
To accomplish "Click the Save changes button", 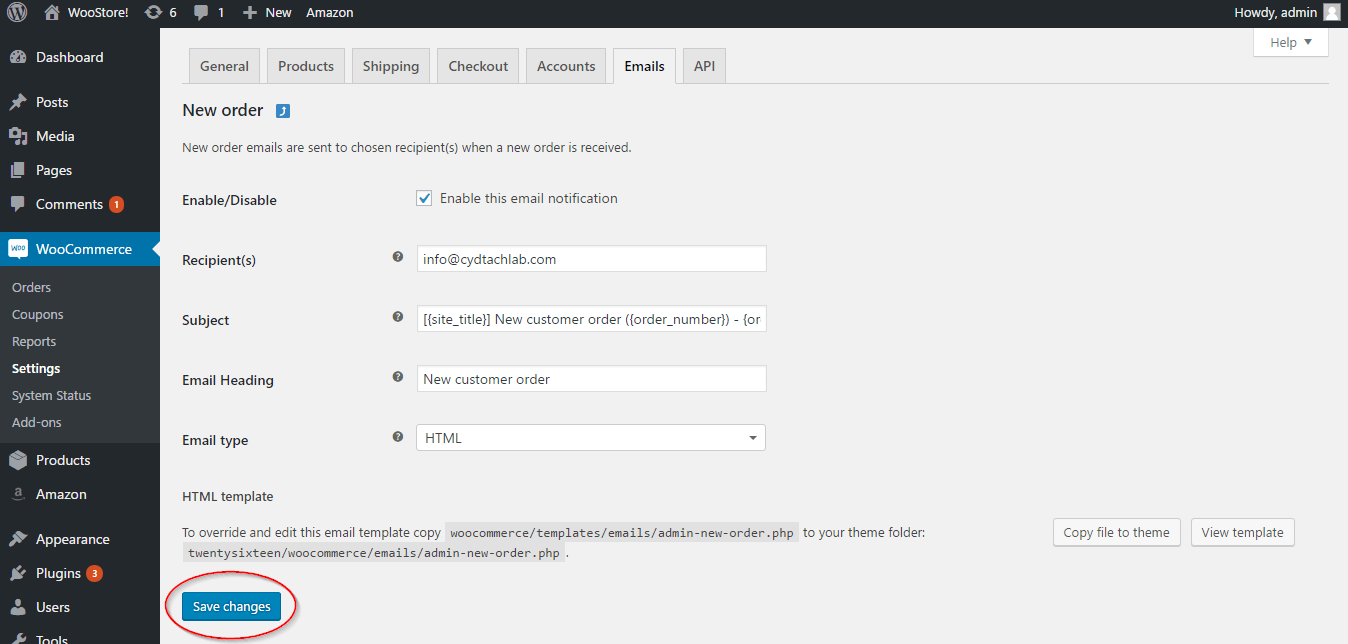I will 232,607.
